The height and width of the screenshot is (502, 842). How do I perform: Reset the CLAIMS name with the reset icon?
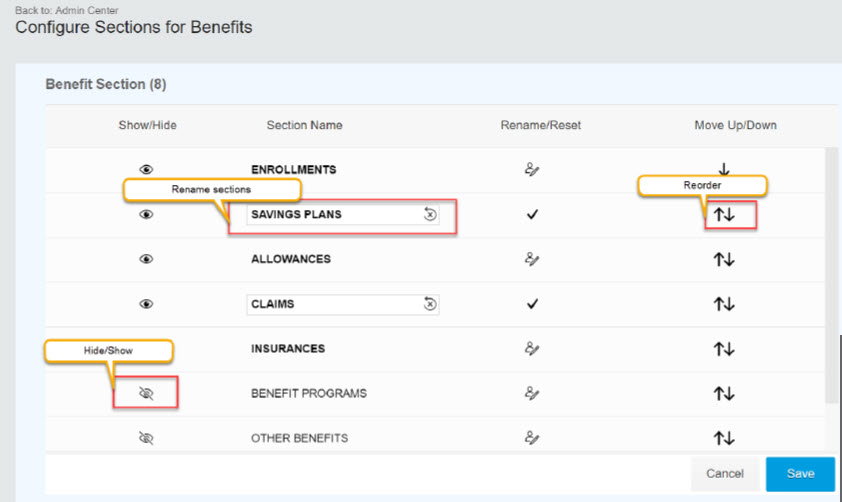tap(430, 304)
